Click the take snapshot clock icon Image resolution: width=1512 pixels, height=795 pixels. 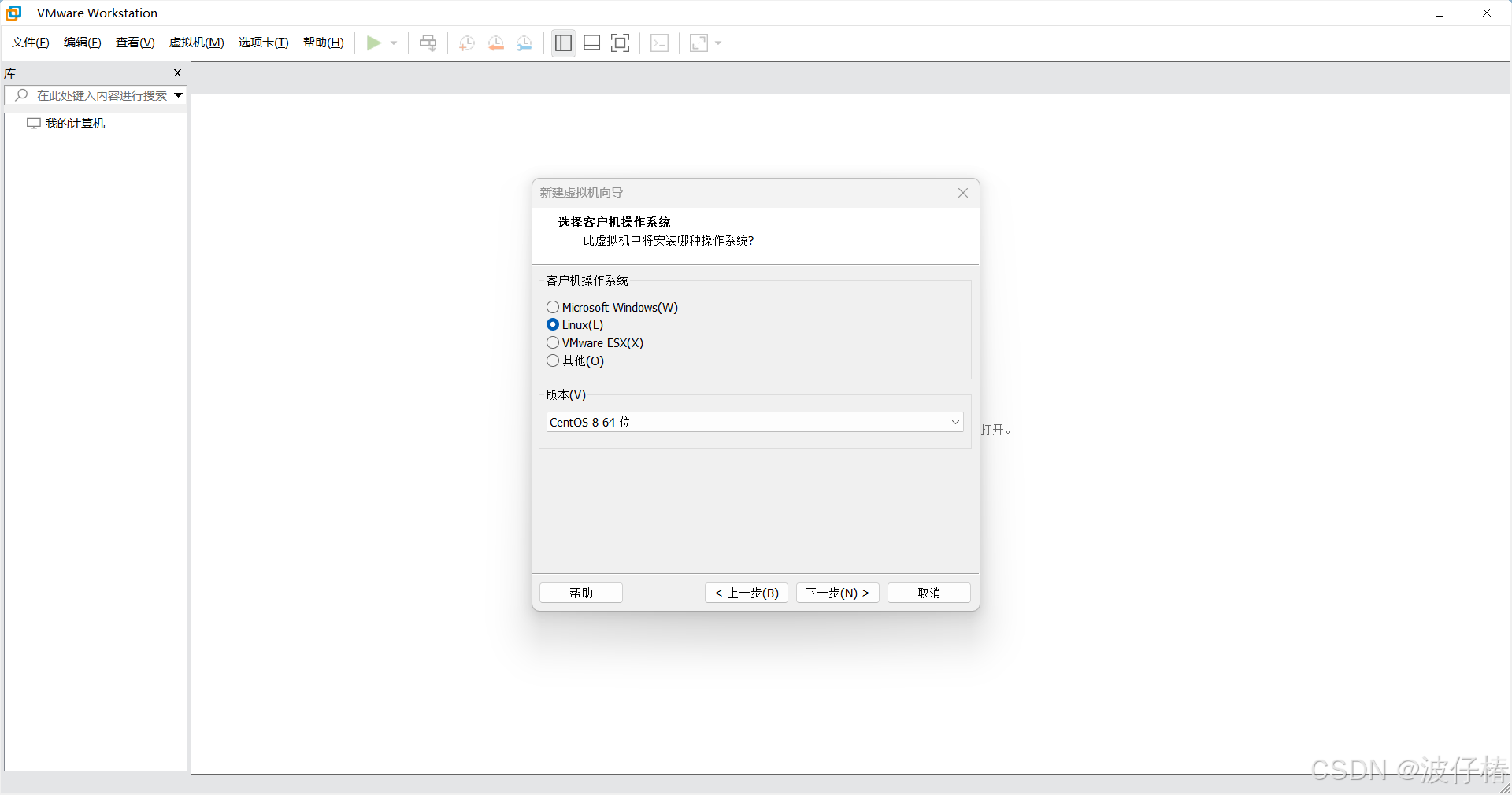tap(467, 43)
